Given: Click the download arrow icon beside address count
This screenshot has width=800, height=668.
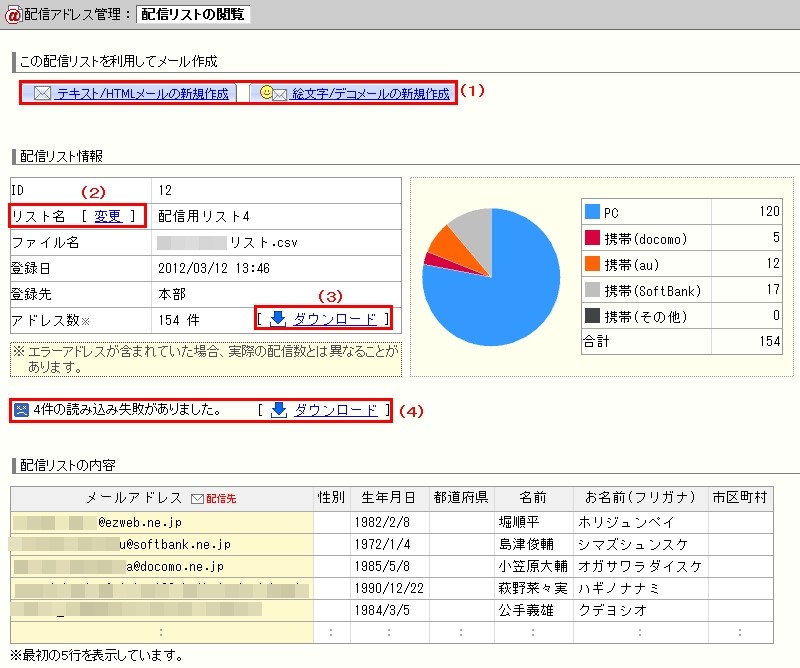Looking at the screenshot, I should [x=278, y=318].
